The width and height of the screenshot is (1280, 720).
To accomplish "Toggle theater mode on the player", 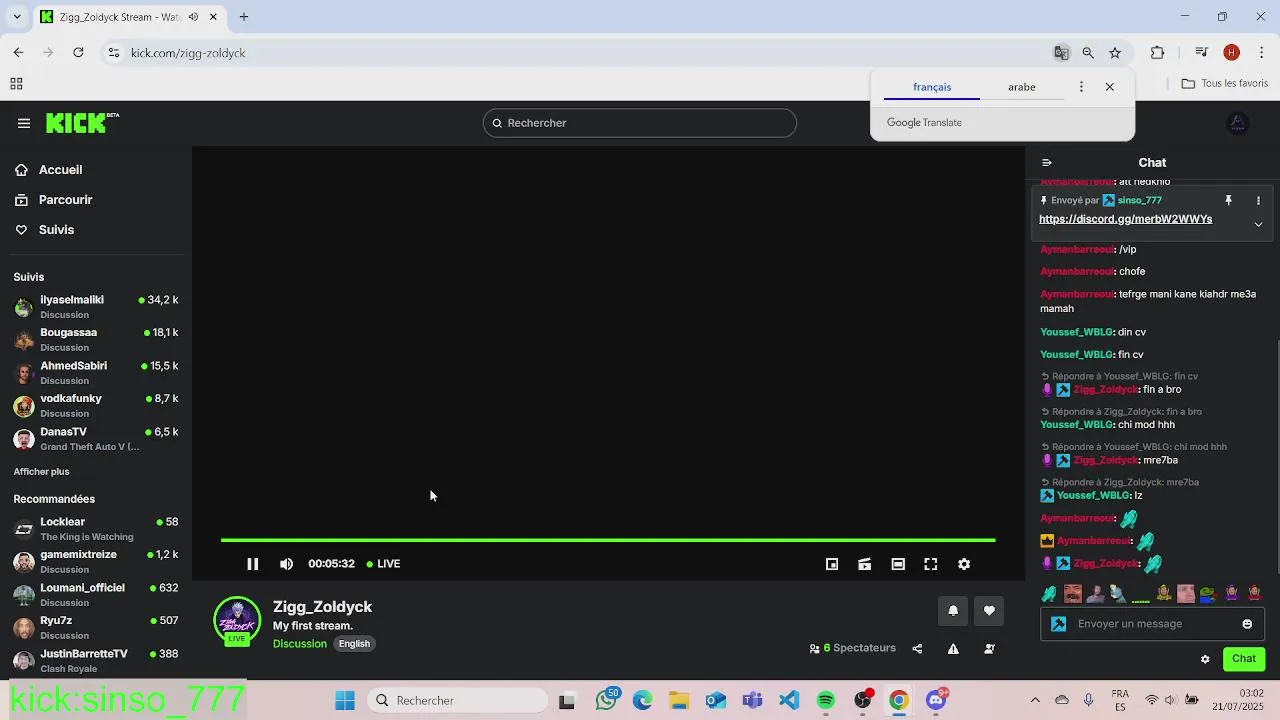I will (x=898, y=564).
